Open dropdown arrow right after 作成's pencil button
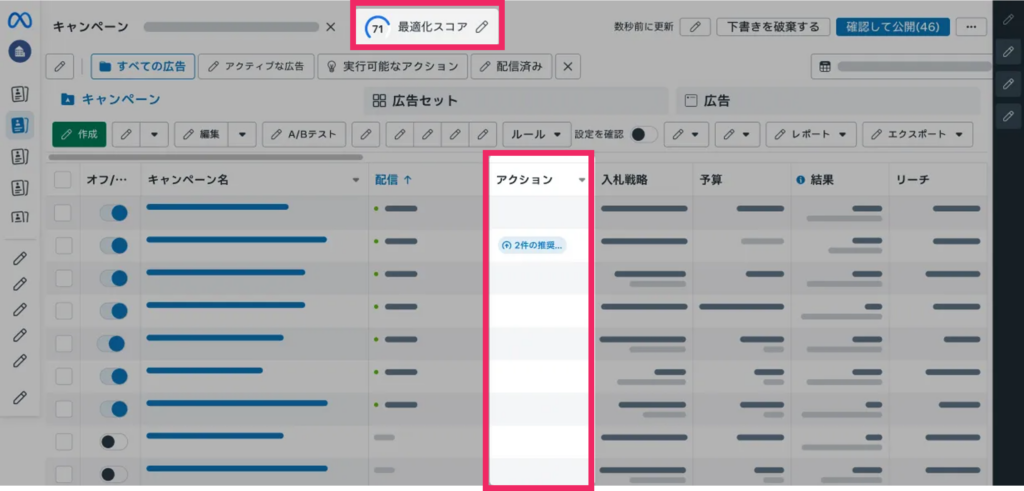Screen dimensions: 1024x491 [155, 134]
